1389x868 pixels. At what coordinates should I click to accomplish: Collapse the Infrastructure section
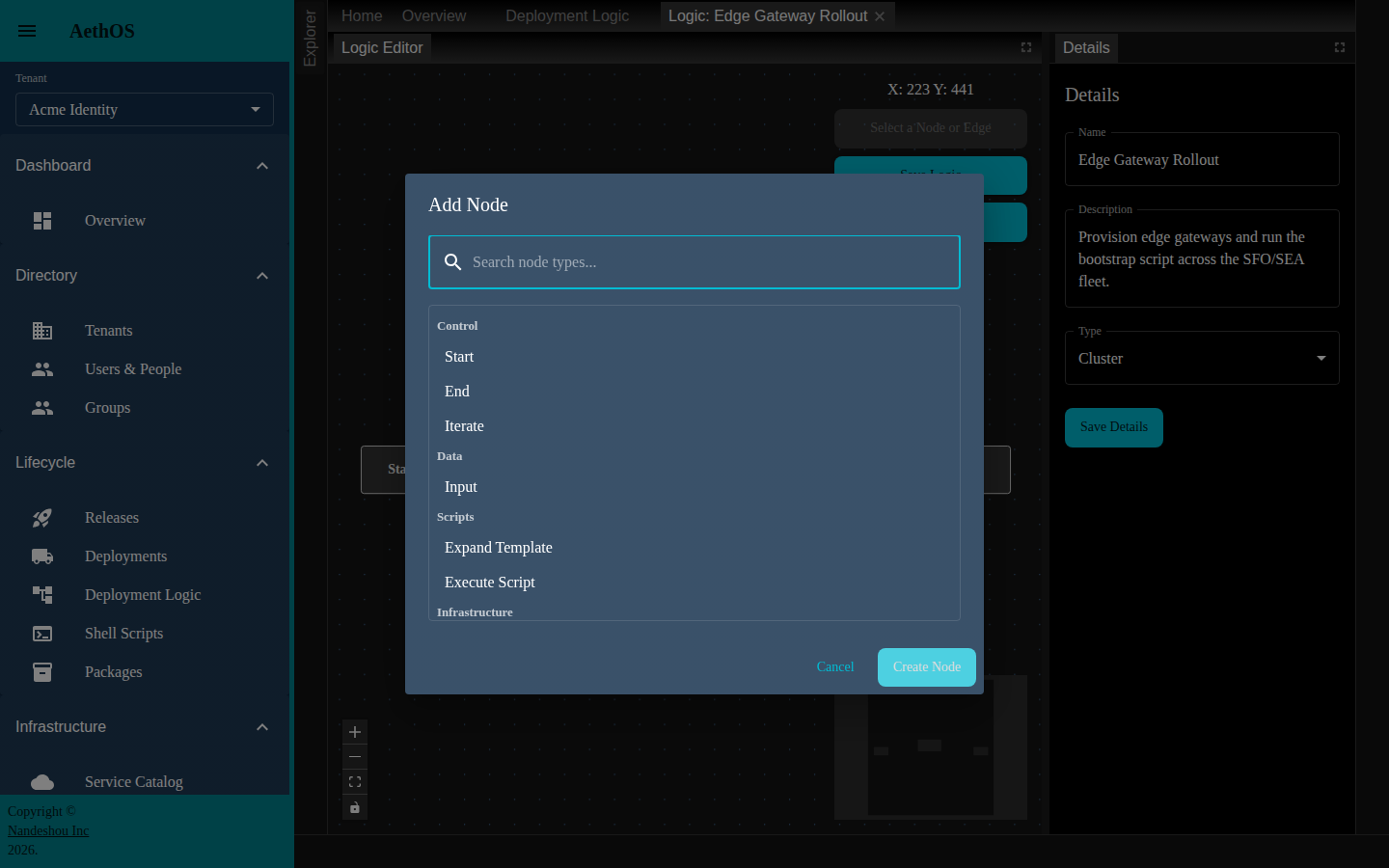point(262,727)
